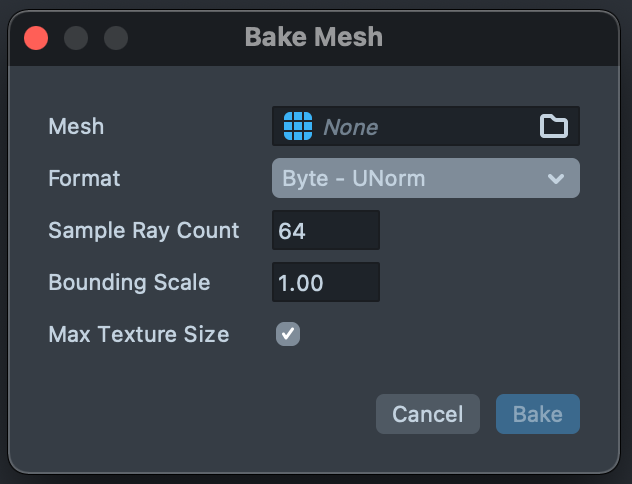Close the Bake Mesh dialog with red button
Image resolution: width=632 pixels, height=484 pixels.
click(x=36, y=38)
